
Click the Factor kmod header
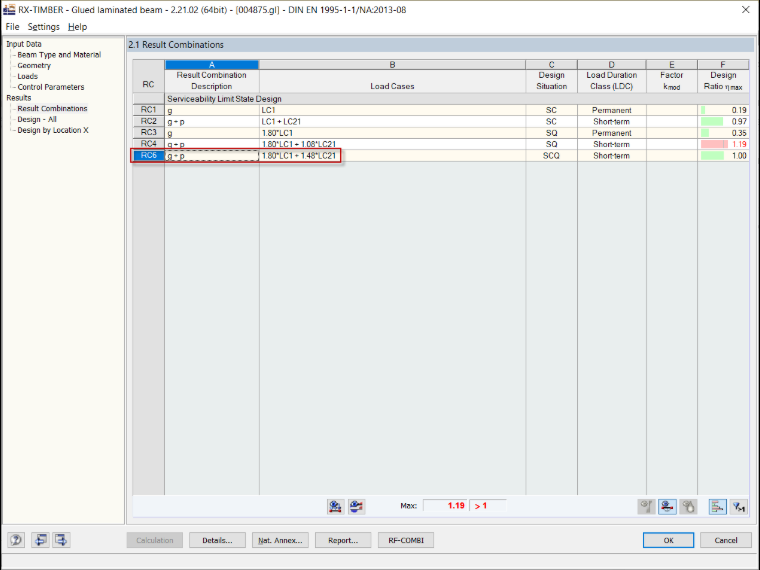point(671,80)
